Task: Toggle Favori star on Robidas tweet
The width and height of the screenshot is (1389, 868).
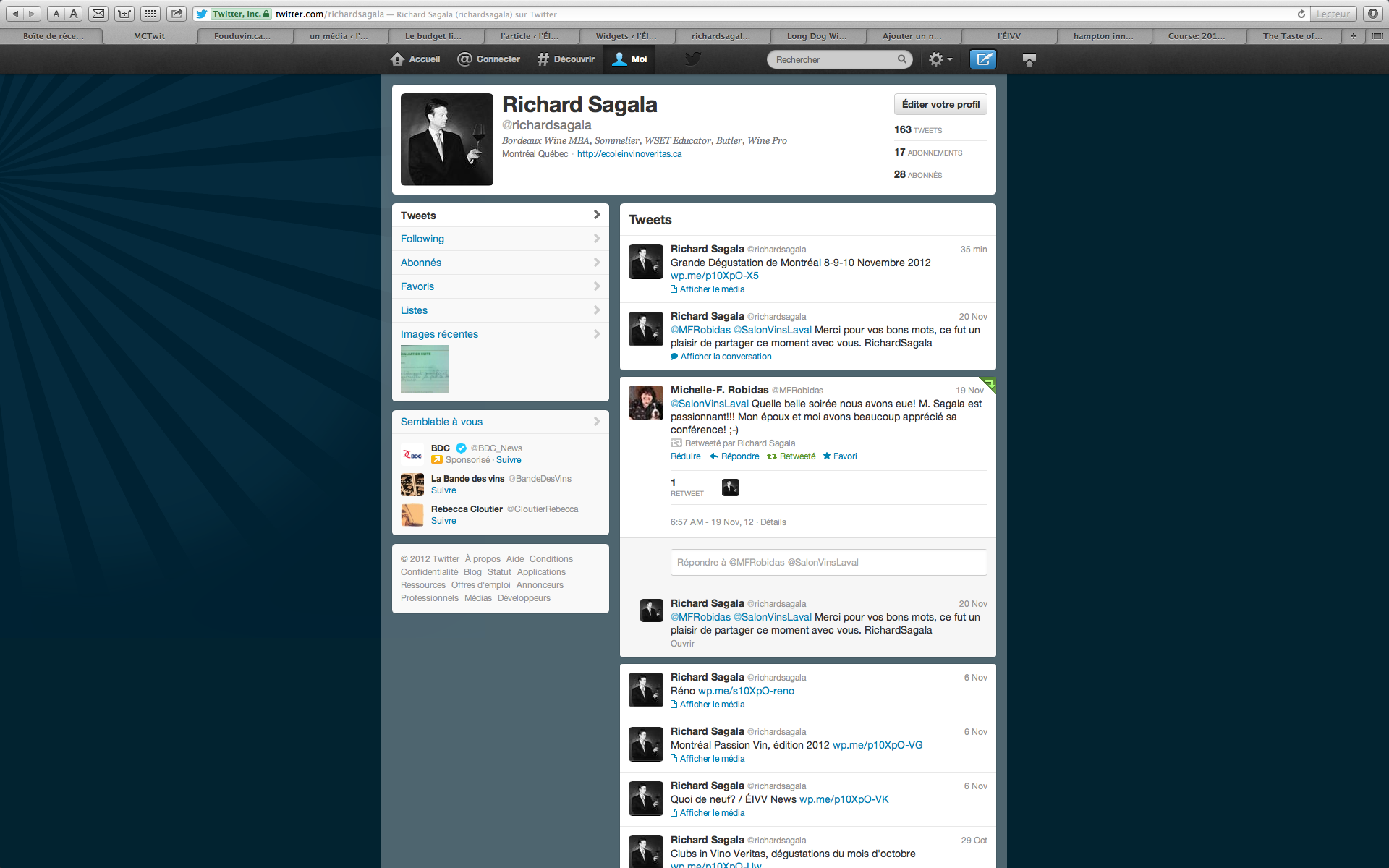Action: click(x=840, y=456)
